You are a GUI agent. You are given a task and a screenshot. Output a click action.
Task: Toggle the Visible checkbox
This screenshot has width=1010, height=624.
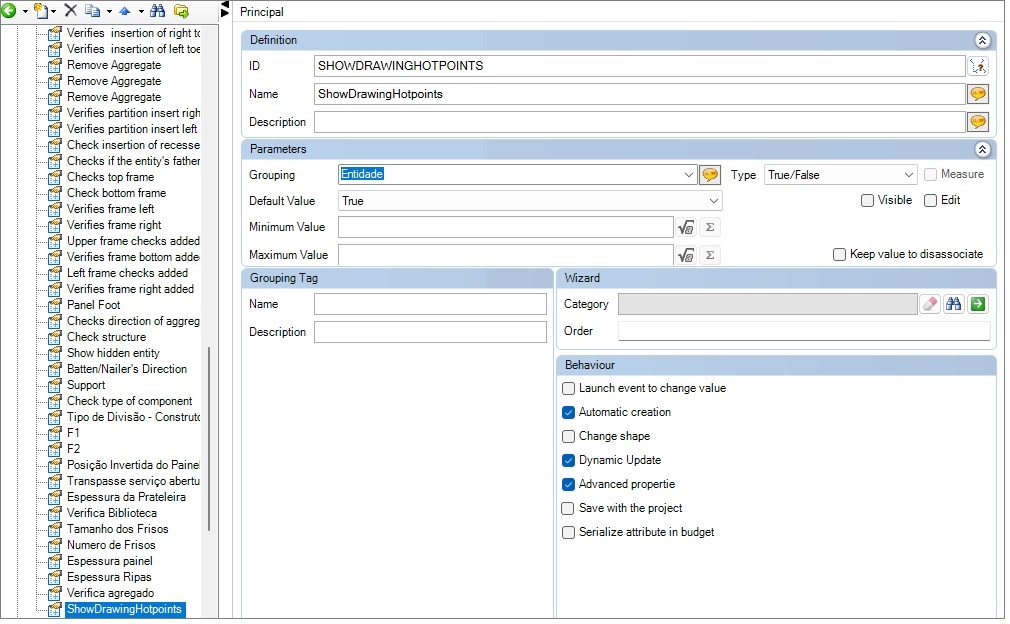868,201
